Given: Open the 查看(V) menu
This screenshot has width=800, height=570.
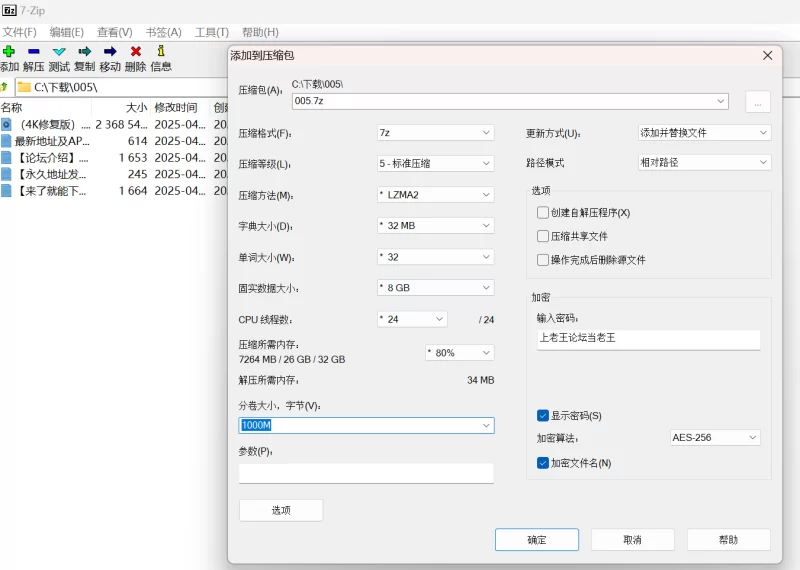Looking at the screenshot, I should tap(115, 32).
